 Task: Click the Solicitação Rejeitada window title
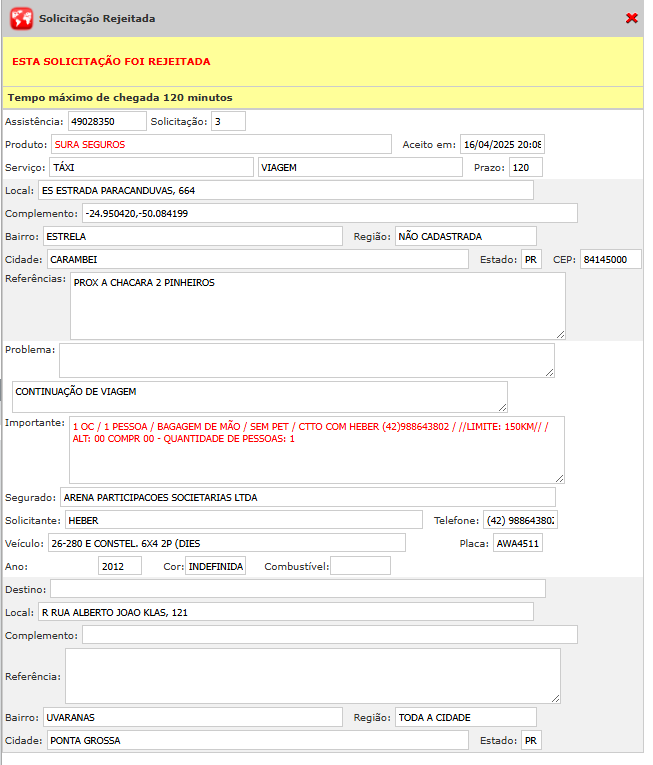[x=97, y=19]
